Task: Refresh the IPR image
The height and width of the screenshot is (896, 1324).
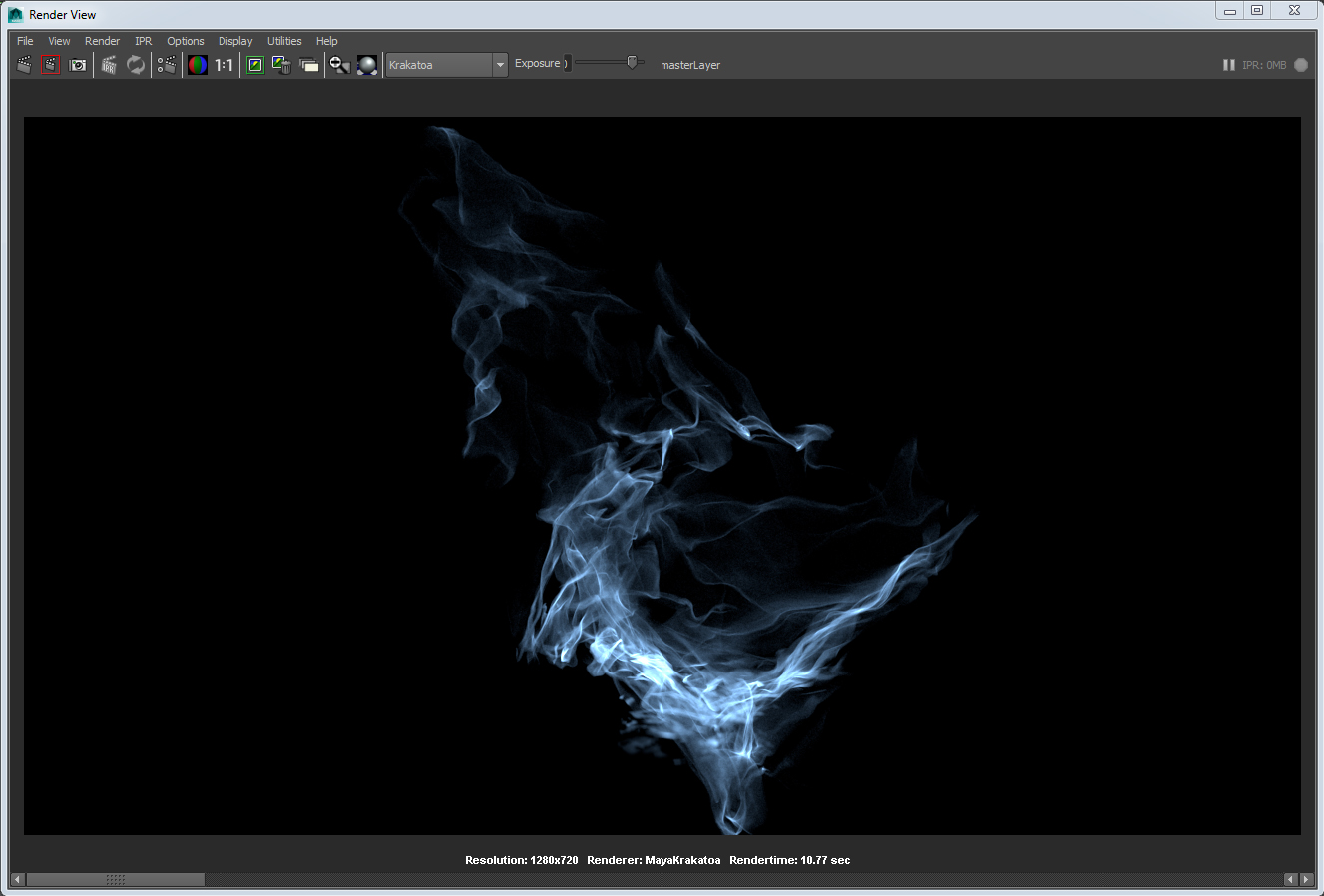Action: [136, 64]
